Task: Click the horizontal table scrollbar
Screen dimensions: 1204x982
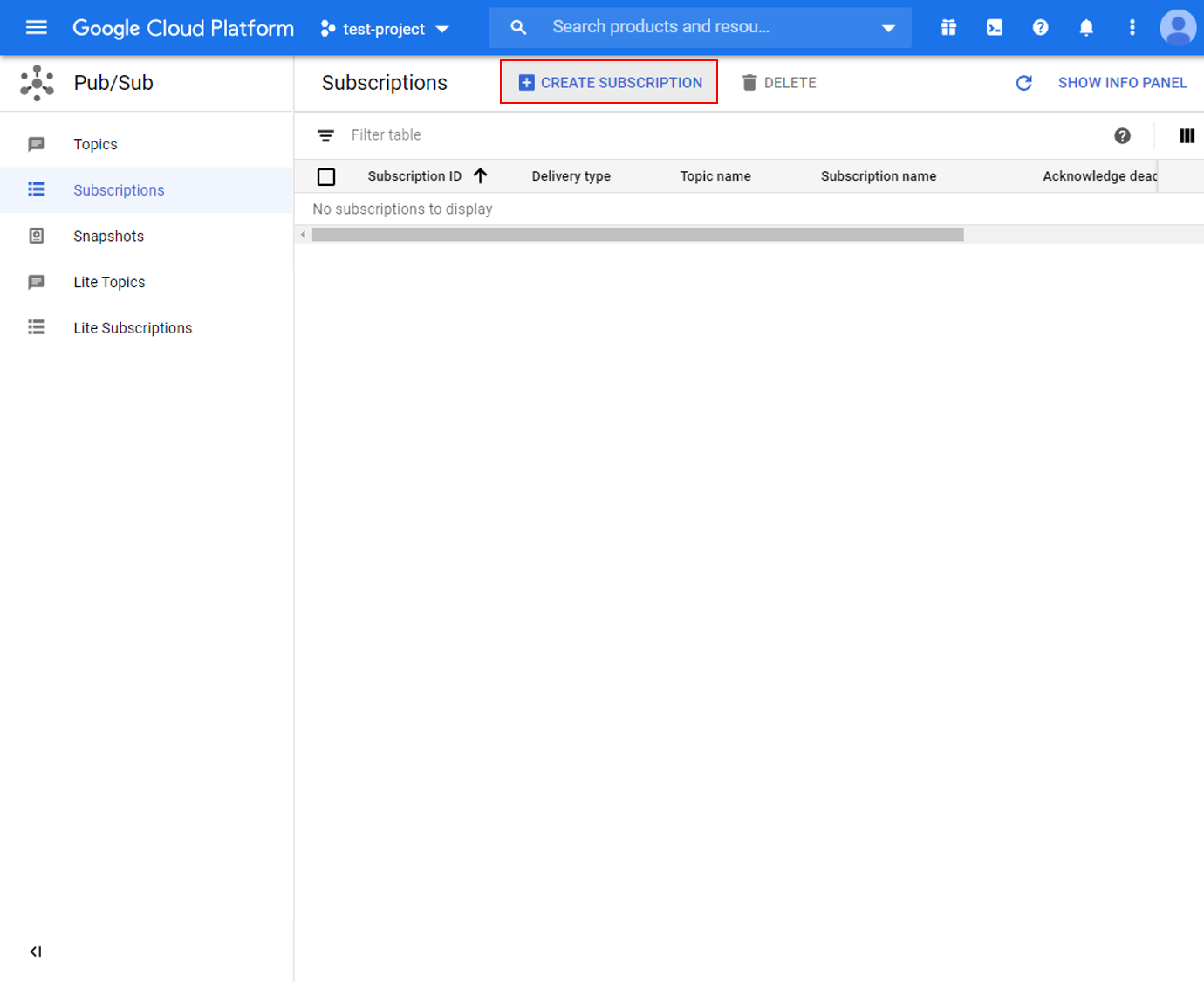Action: (638, 235)
